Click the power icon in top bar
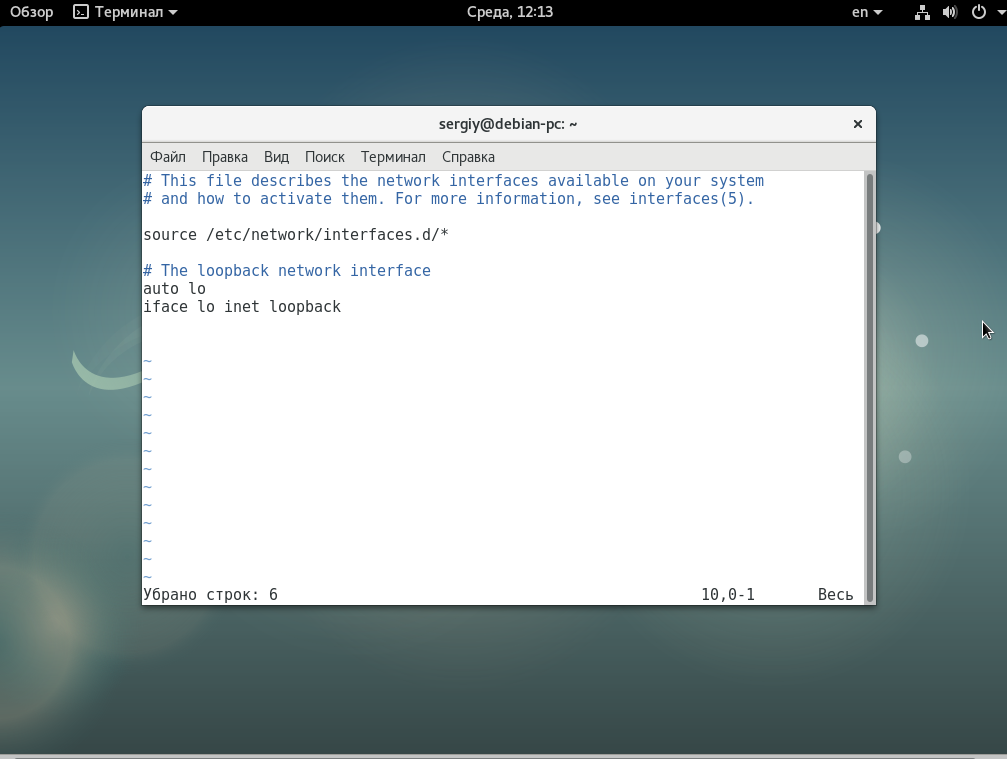 tap(978, 12)
